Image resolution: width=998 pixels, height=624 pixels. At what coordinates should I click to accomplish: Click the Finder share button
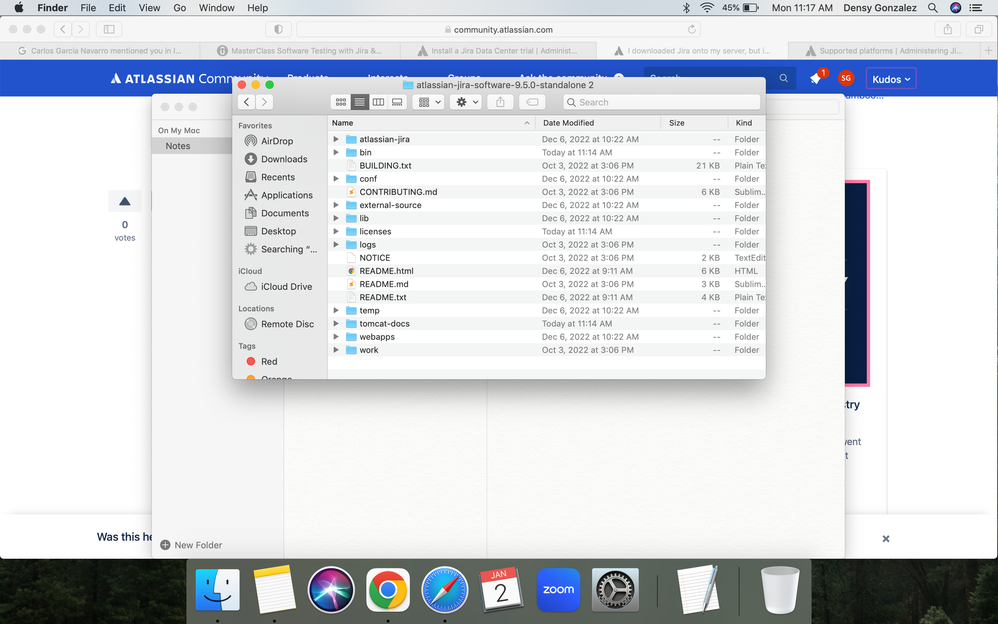point(500,102)
